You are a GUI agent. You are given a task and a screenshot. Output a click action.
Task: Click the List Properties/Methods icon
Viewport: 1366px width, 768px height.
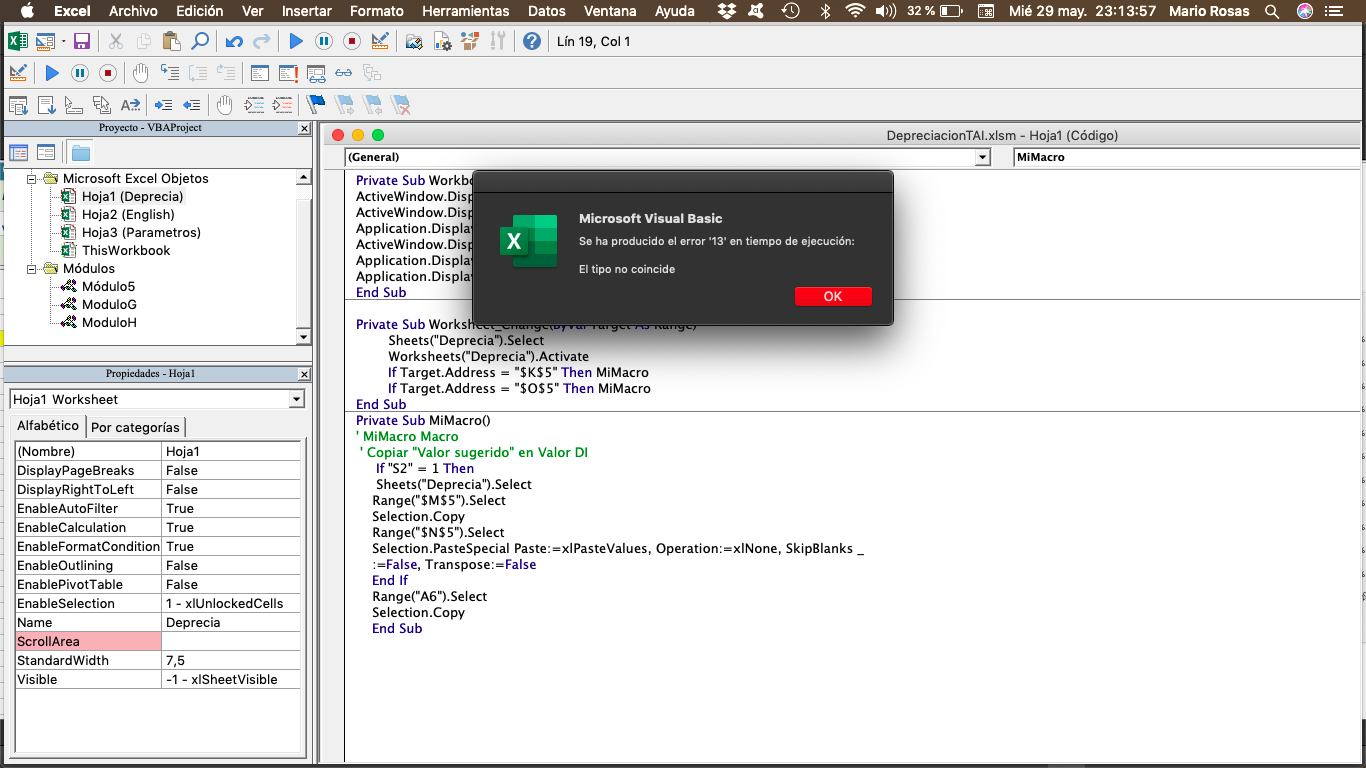coord(18,105)
